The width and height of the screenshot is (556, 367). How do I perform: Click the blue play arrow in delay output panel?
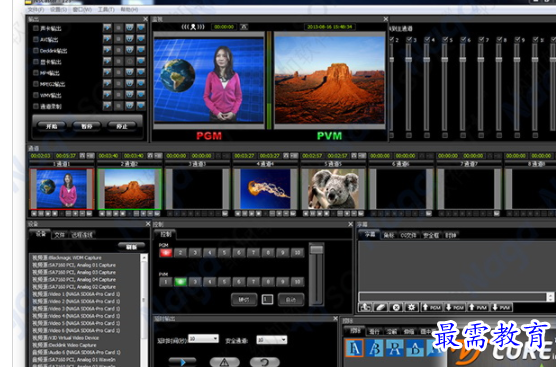(182, 362)
